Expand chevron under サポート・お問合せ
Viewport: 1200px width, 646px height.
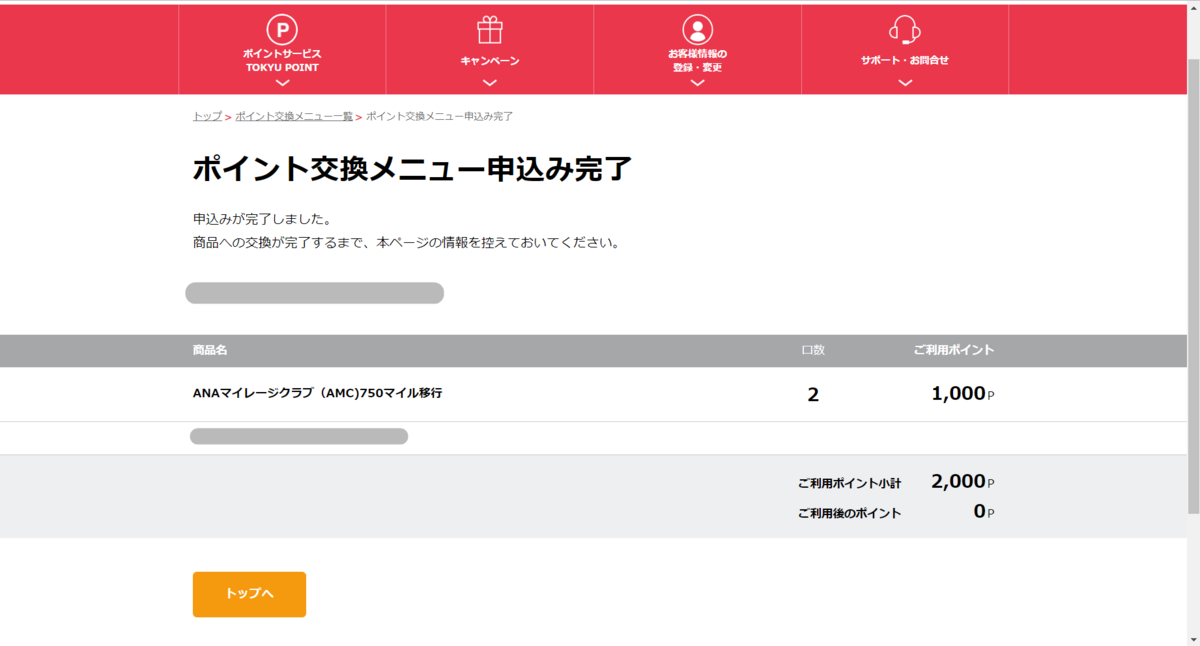coord(905,83)
